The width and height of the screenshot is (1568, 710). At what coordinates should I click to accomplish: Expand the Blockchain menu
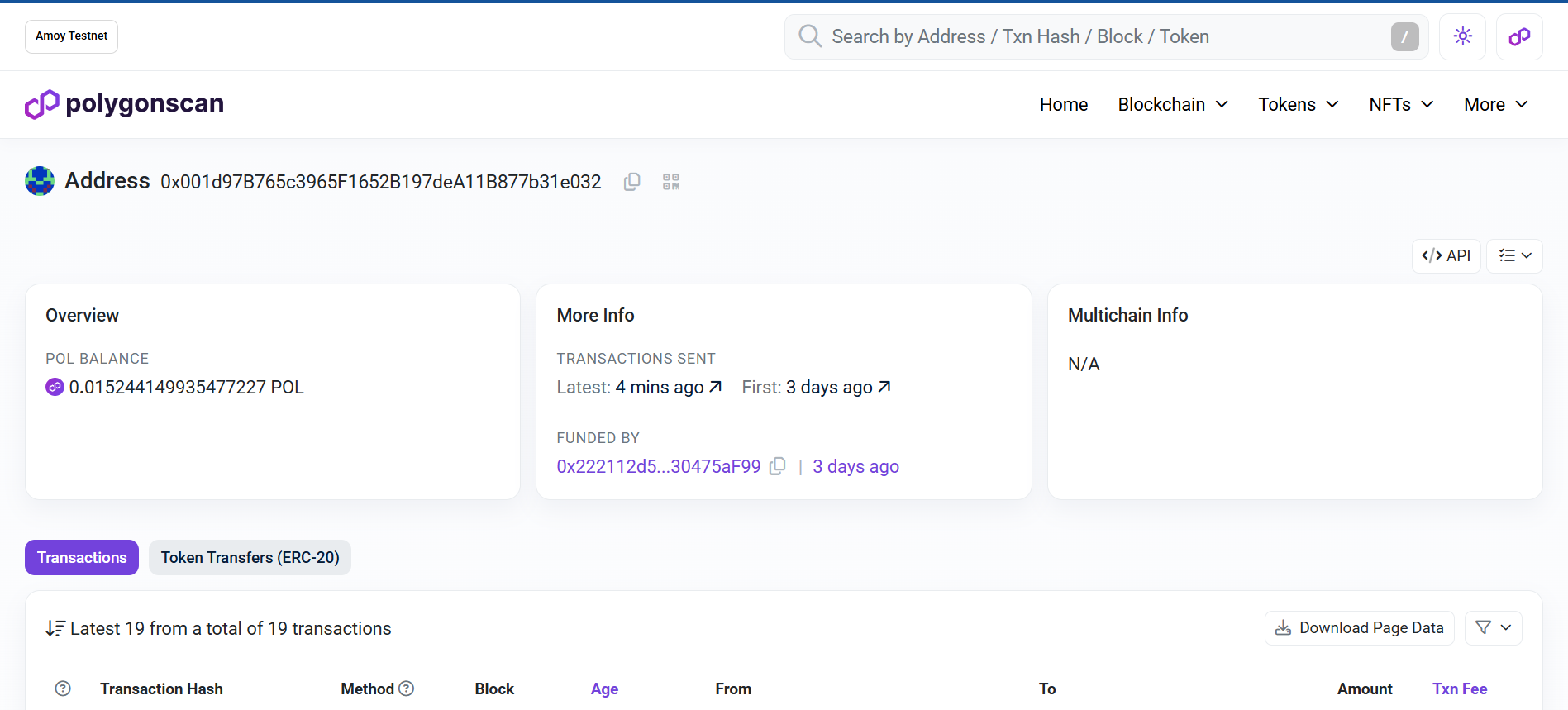tap(1173, 104)
